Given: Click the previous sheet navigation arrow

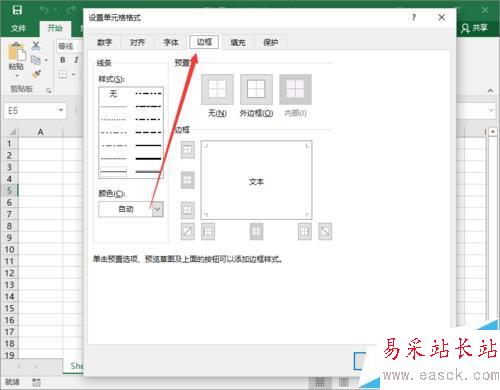Looking at the screenshot, I should tap(19, 366).
